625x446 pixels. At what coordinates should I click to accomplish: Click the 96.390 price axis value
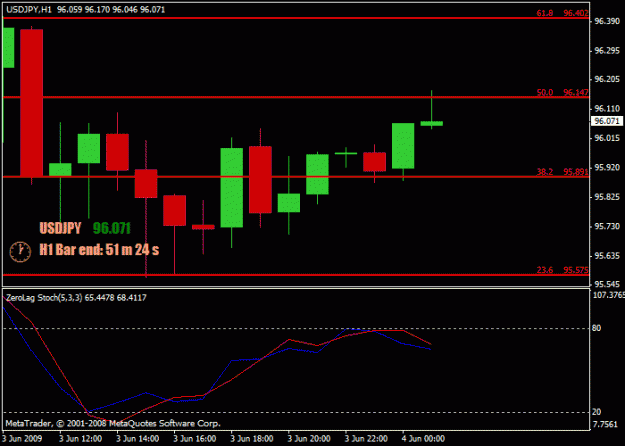(607, 22)
